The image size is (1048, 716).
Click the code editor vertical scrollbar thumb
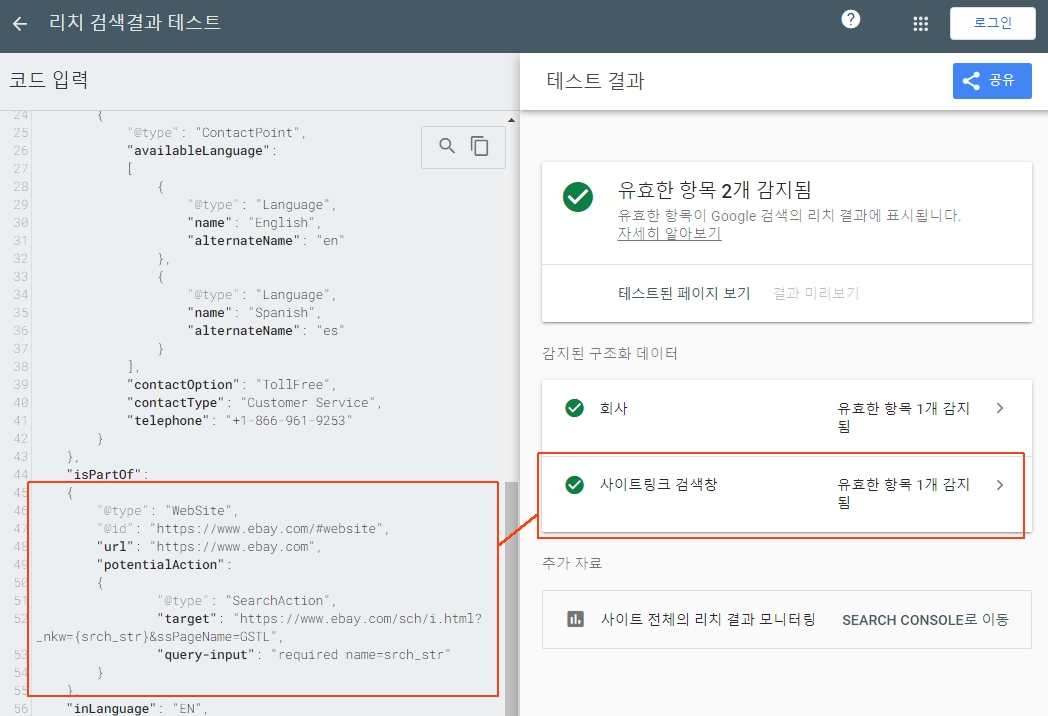pyautogui.click(x=511, y=598)
